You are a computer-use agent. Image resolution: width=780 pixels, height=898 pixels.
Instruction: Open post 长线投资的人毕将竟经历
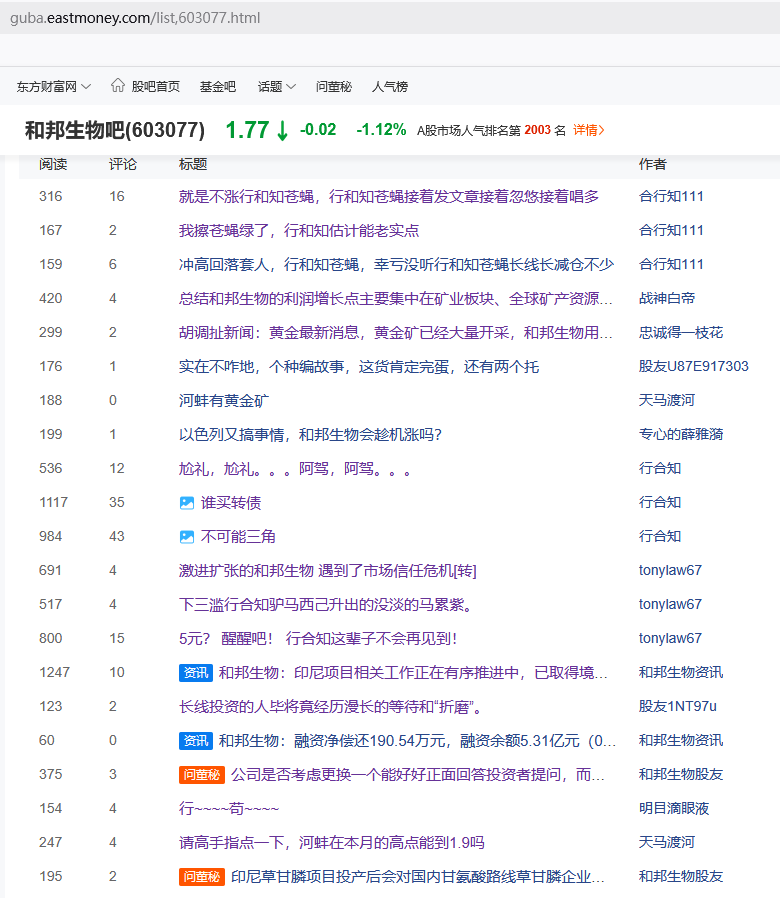pos(331,707)
